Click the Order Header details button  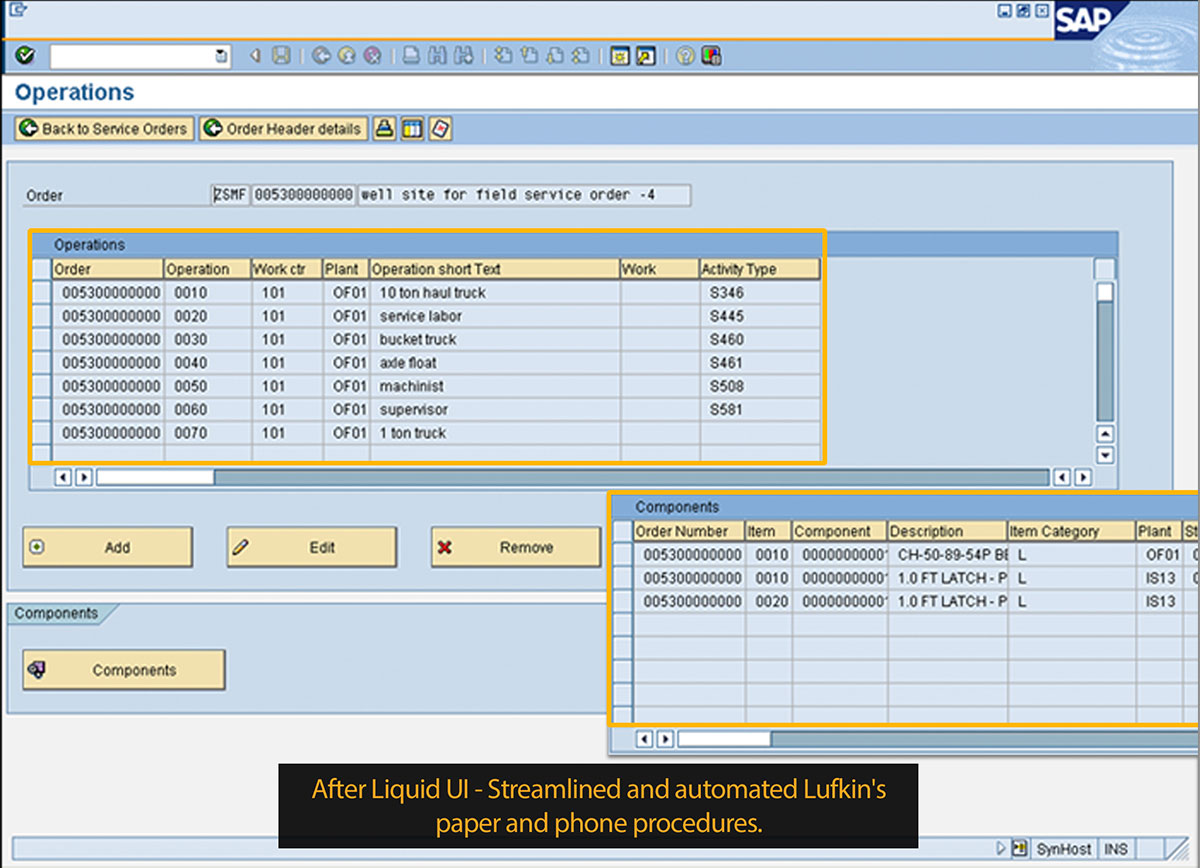(x=283, y=129)
